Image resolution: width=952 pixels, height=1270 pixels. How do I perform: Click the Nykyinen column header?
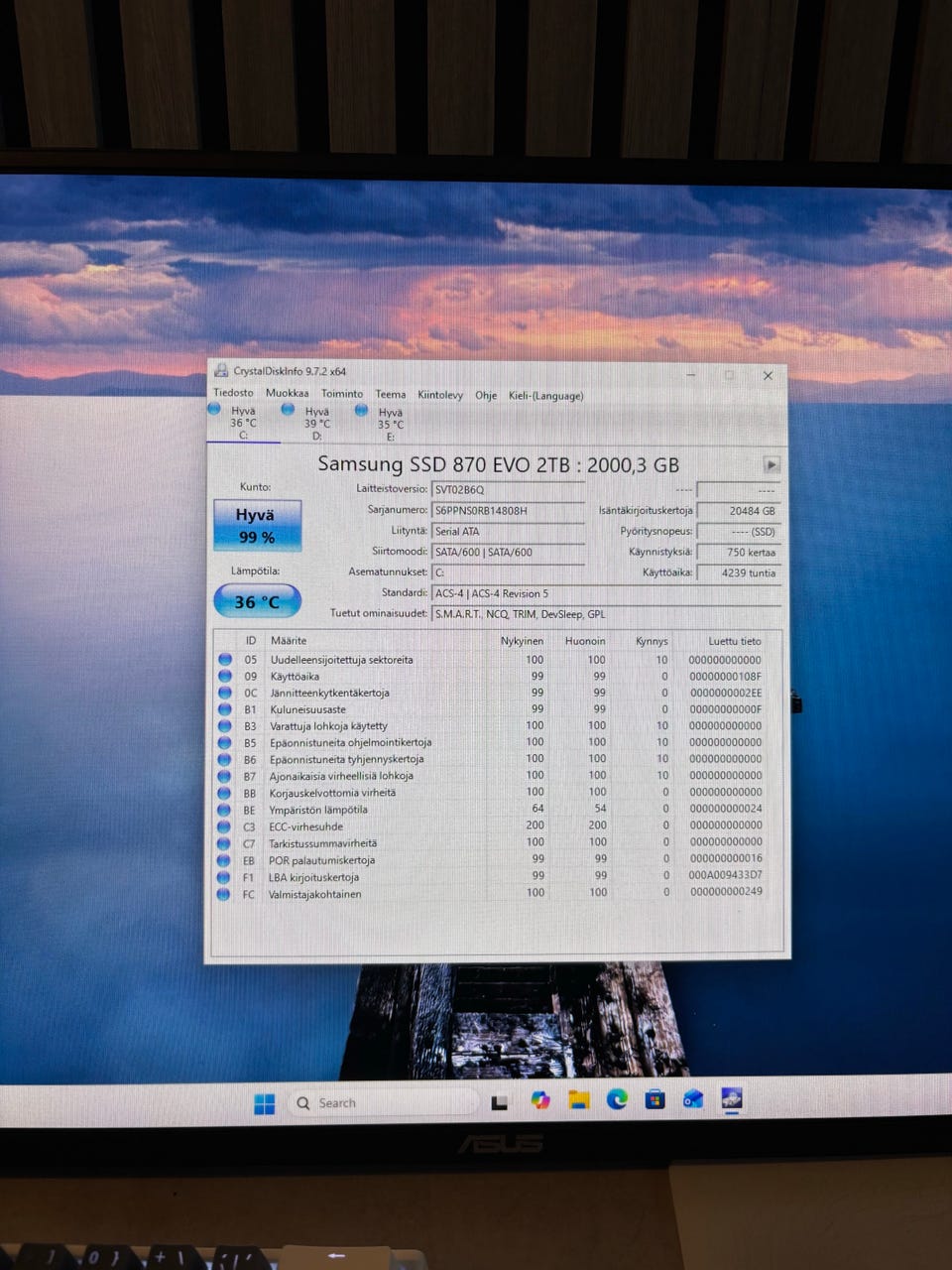[x=522, y=641]
